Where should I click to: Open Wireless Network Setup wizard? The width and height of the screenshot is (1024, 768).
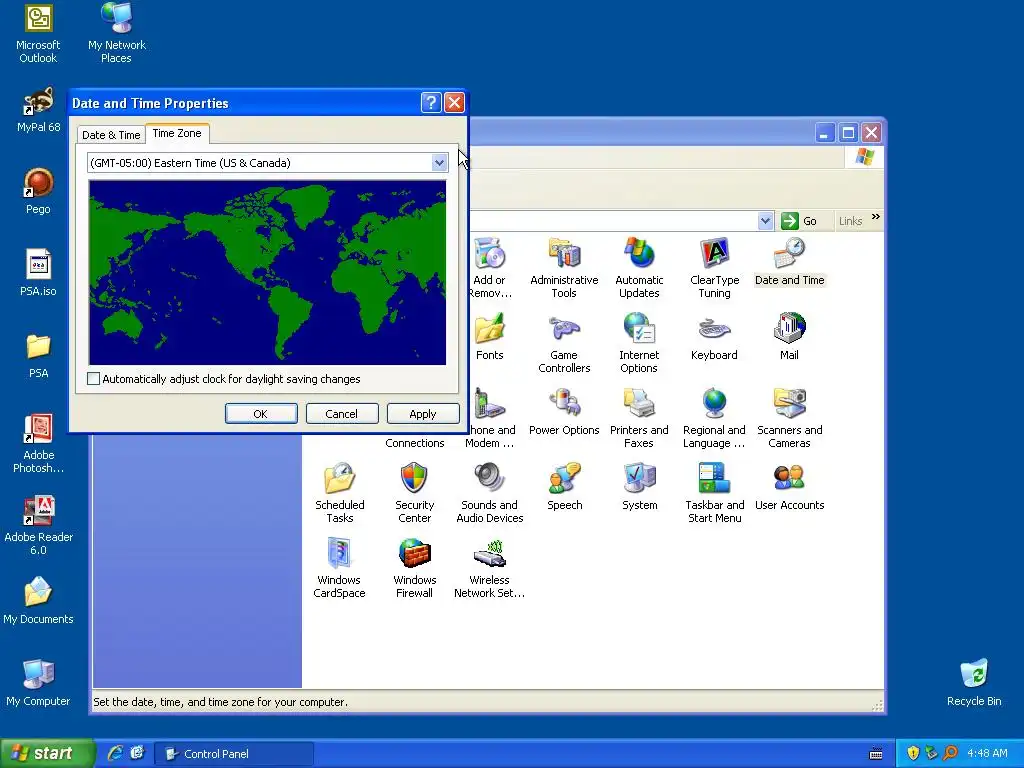[x=490, y=568]
